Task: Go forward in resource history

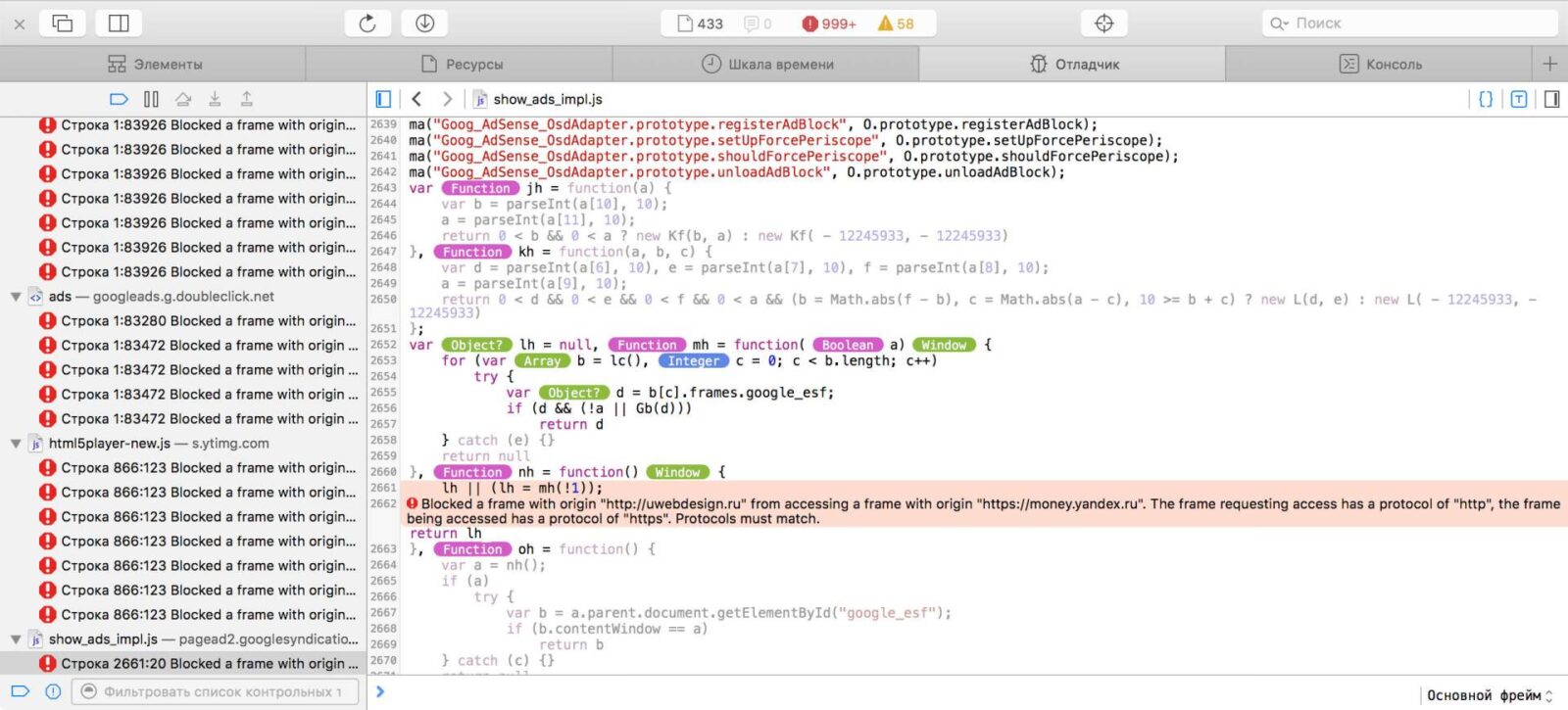Action: tap(448, 99)
